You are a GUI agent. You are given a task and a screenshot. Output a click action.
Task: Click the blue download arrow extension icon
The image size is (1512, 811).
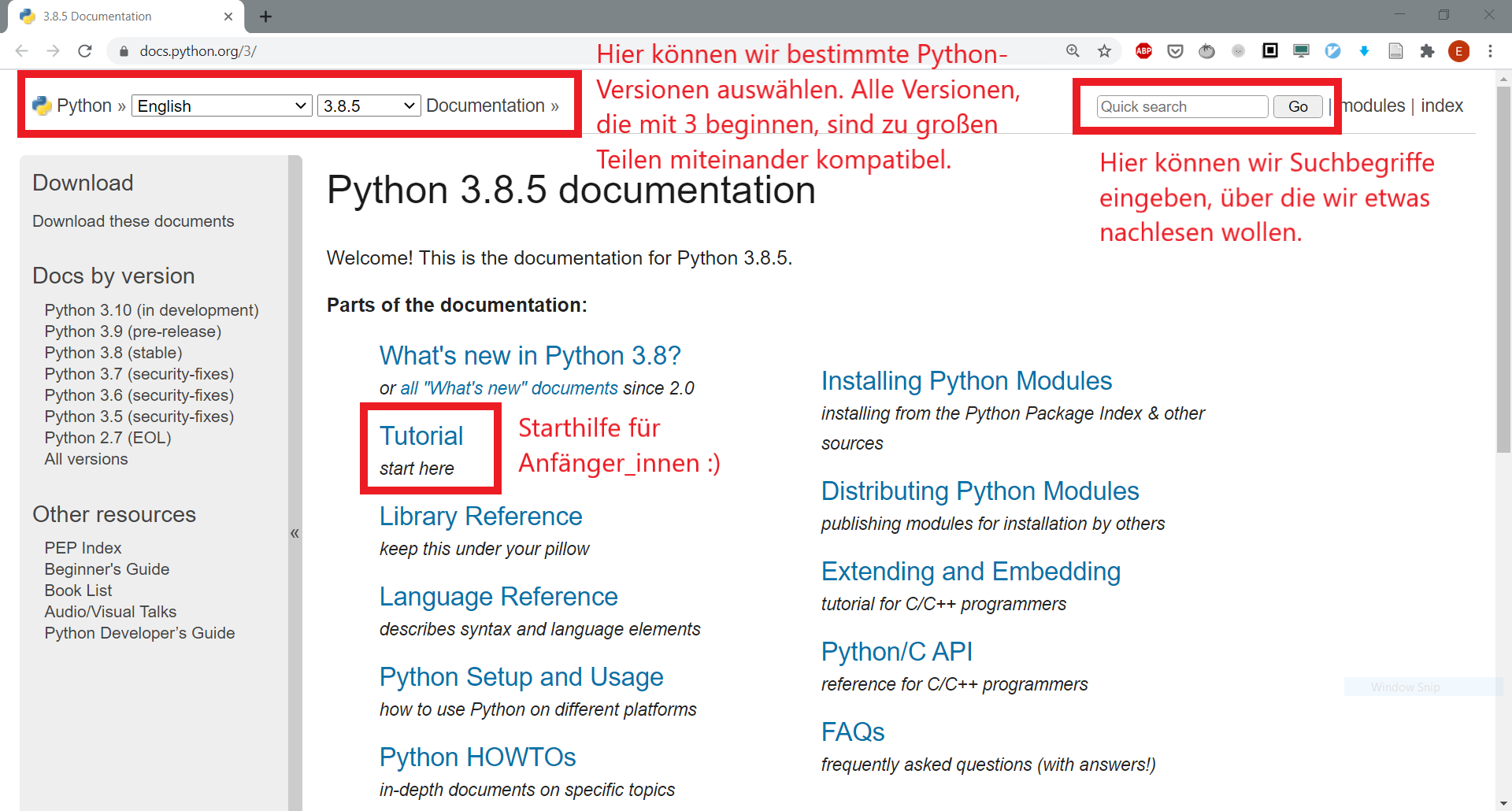[x=1364, y=51]
